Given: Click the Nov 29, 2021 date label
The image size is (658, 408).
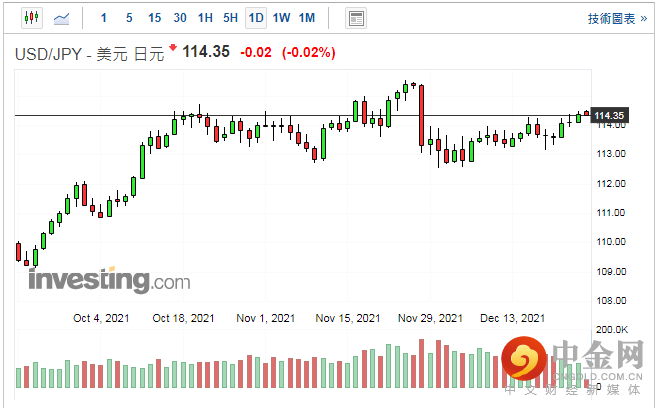Looking at the screenshot, I should coord(430,318).
